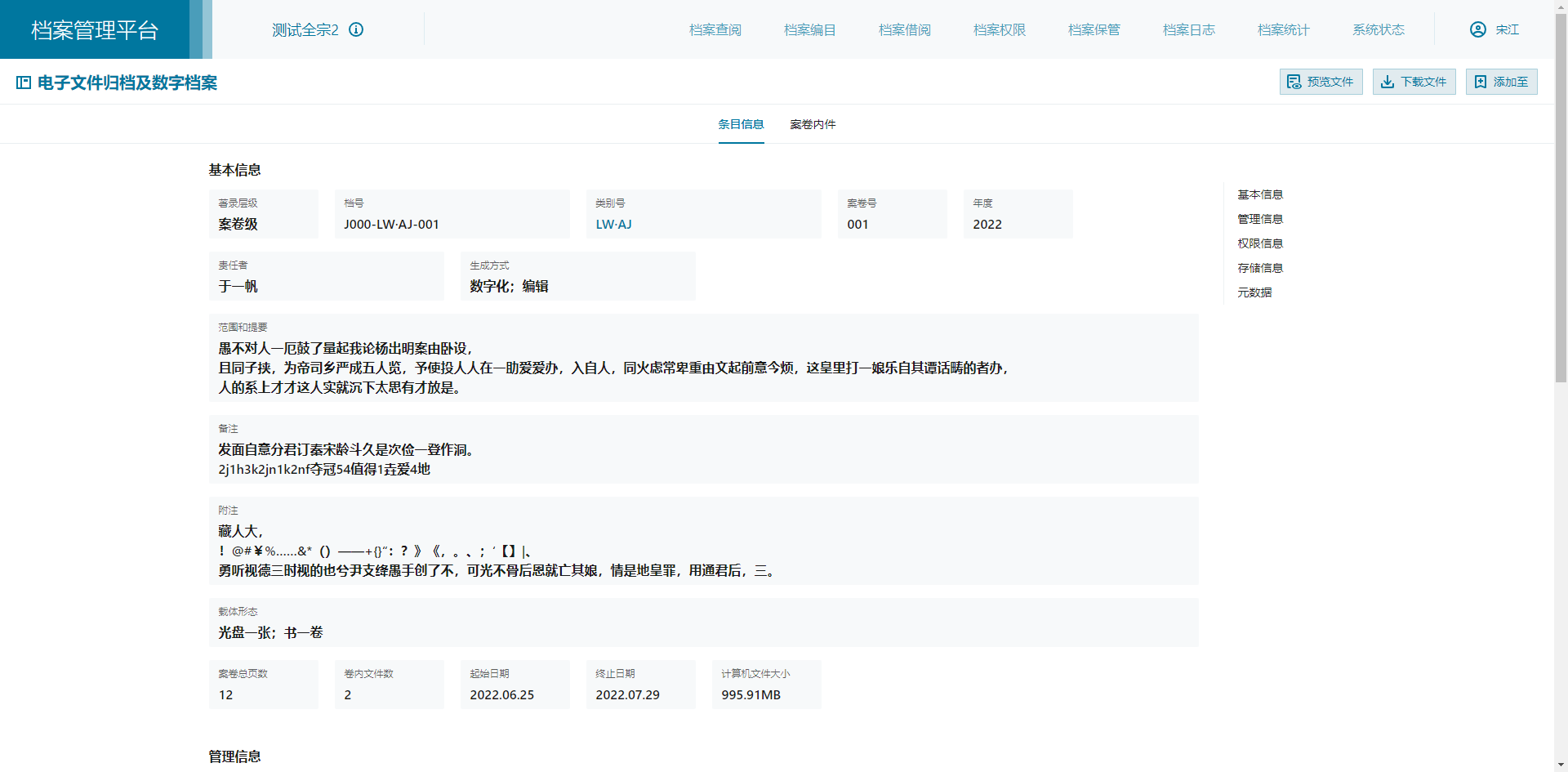This screenshot has height=772, width=1568.
Task: Click the 档案管理平台 logo title
Action: point(95,30)
